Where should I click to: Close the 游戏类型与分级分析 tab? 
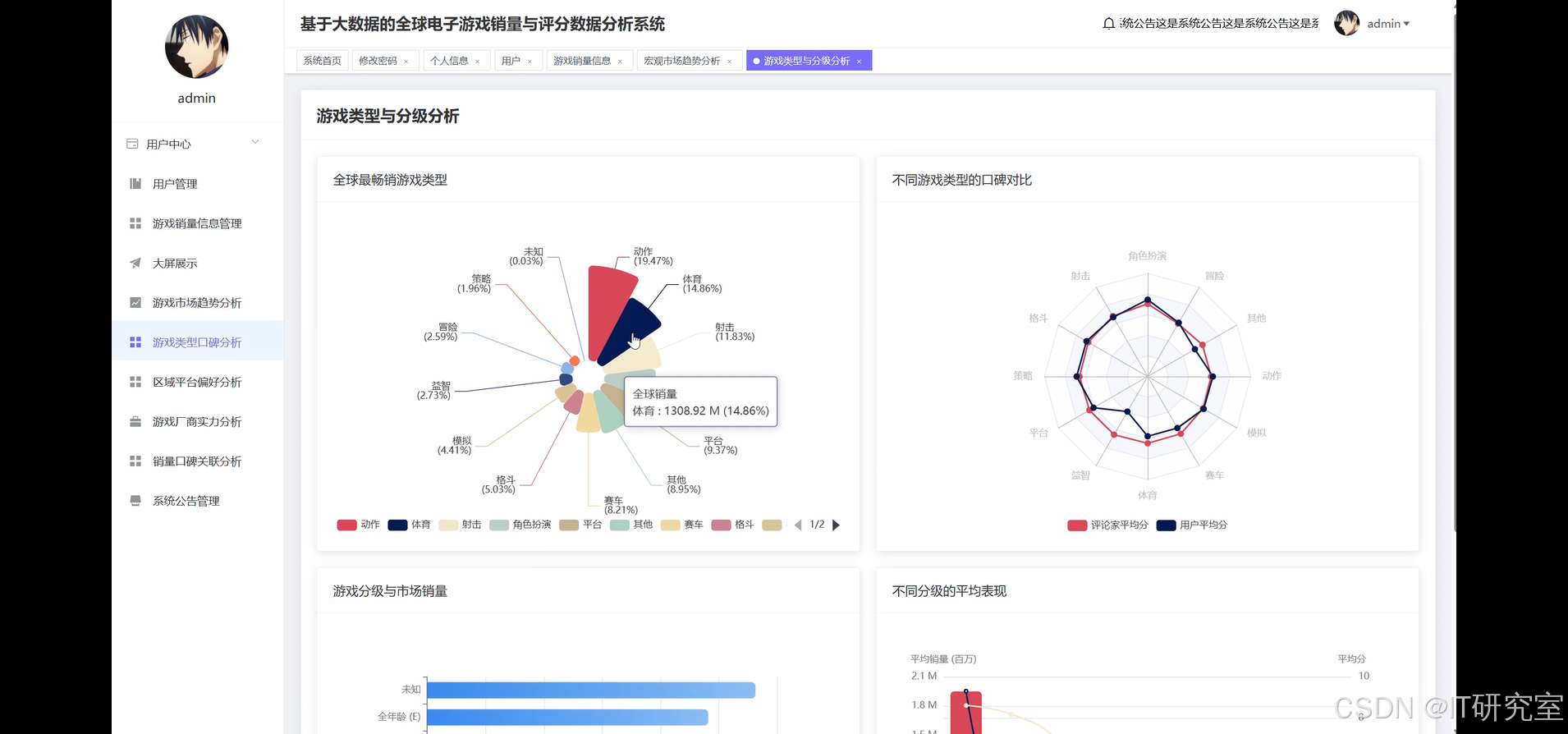859,62
